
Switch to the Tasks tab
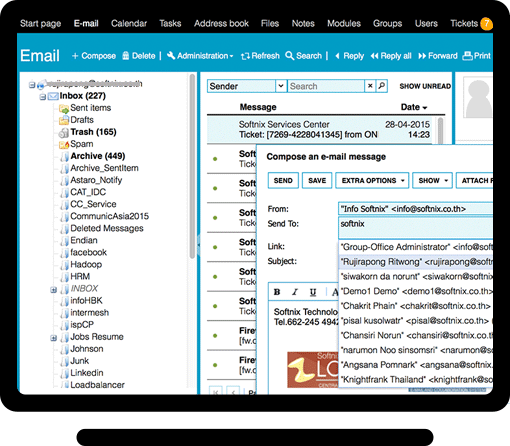tap(170, 23)
